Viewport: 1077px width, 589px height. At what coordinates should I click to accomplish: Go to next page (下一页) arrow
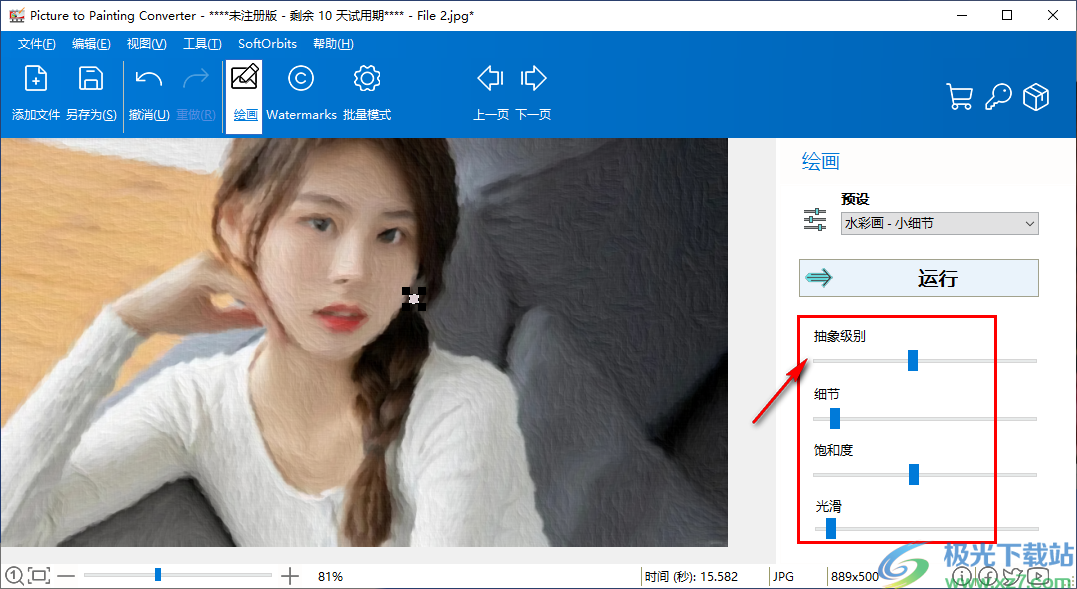click(x=533, y=78)
